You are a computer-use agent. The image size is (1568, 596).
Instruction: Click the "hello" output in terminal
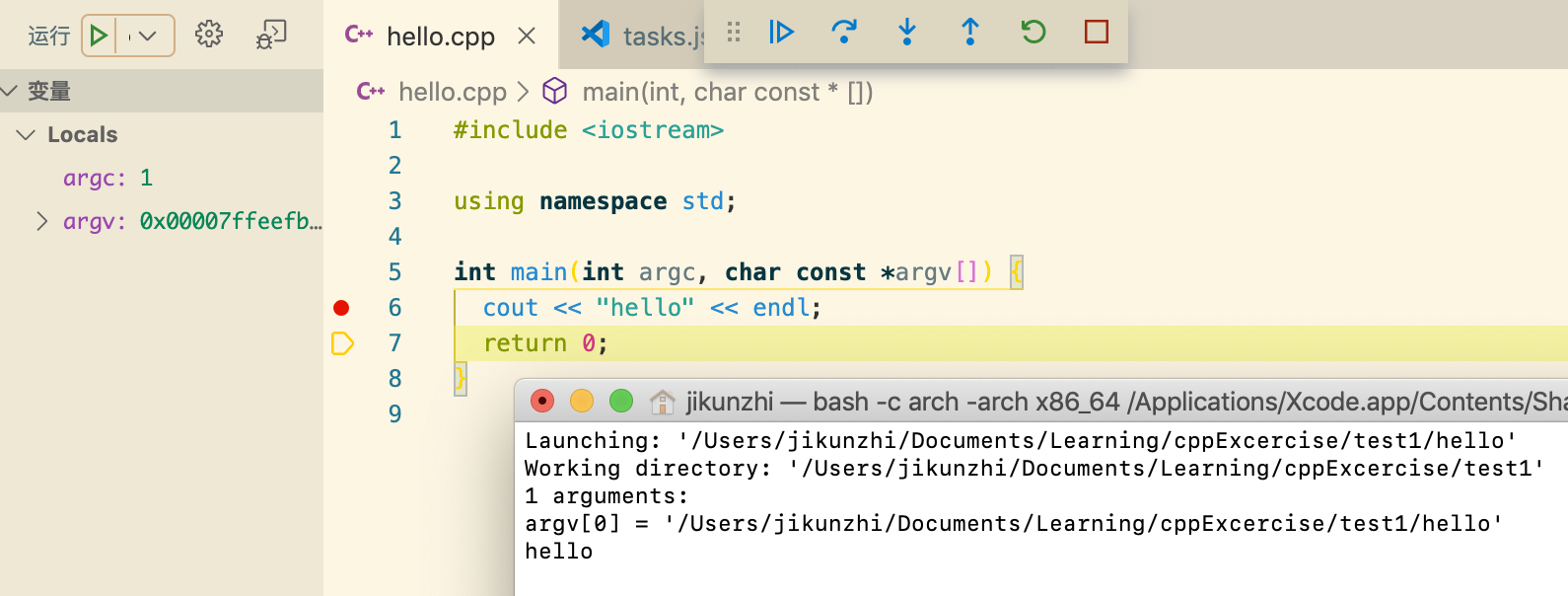click(x=559, y=551)
